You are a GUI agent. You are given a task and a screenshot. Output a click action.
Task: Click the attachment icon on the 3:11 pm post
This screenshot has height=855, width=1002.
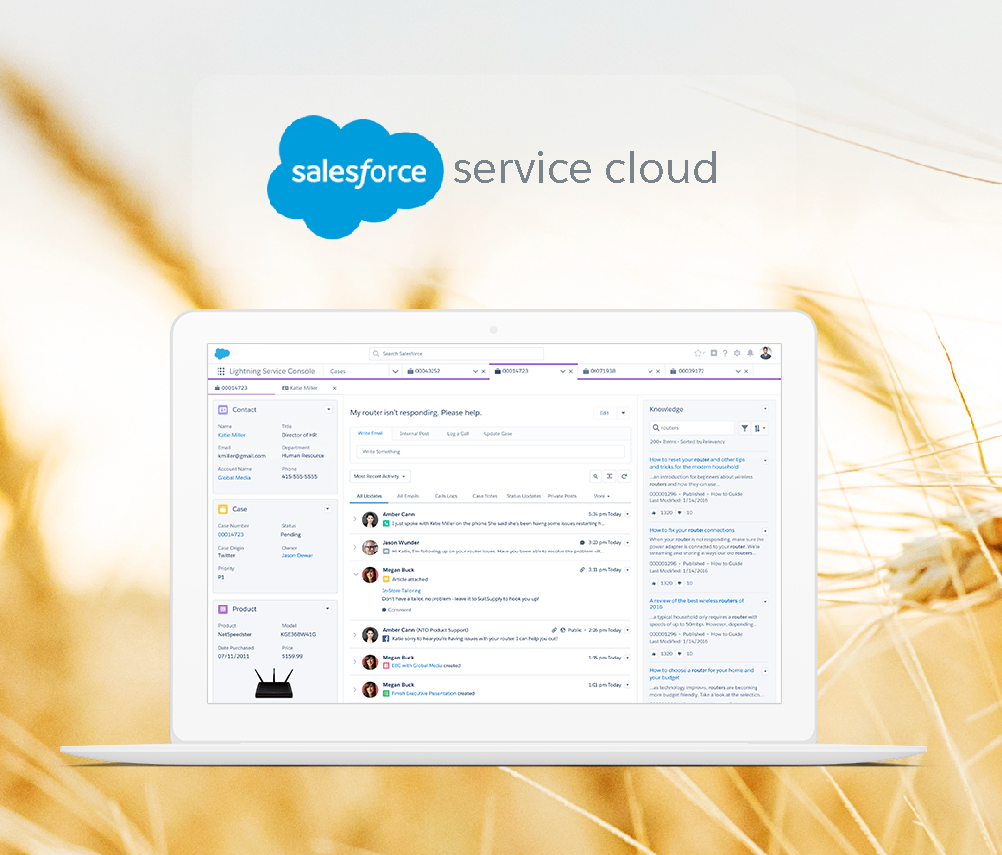[x=582, y=569]
